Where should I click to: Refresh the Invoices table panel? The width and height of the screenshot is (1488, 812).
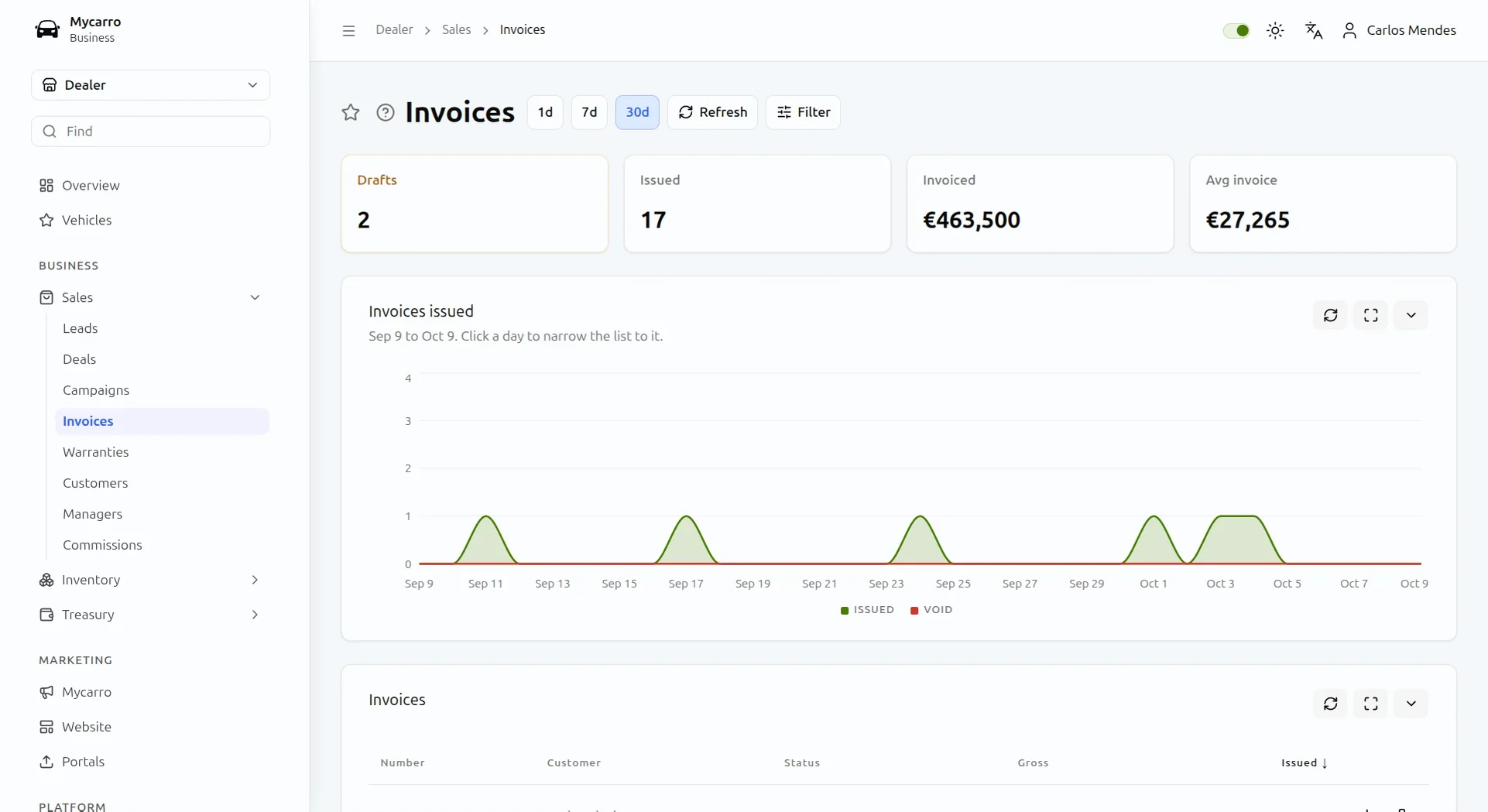point(1331,704)
